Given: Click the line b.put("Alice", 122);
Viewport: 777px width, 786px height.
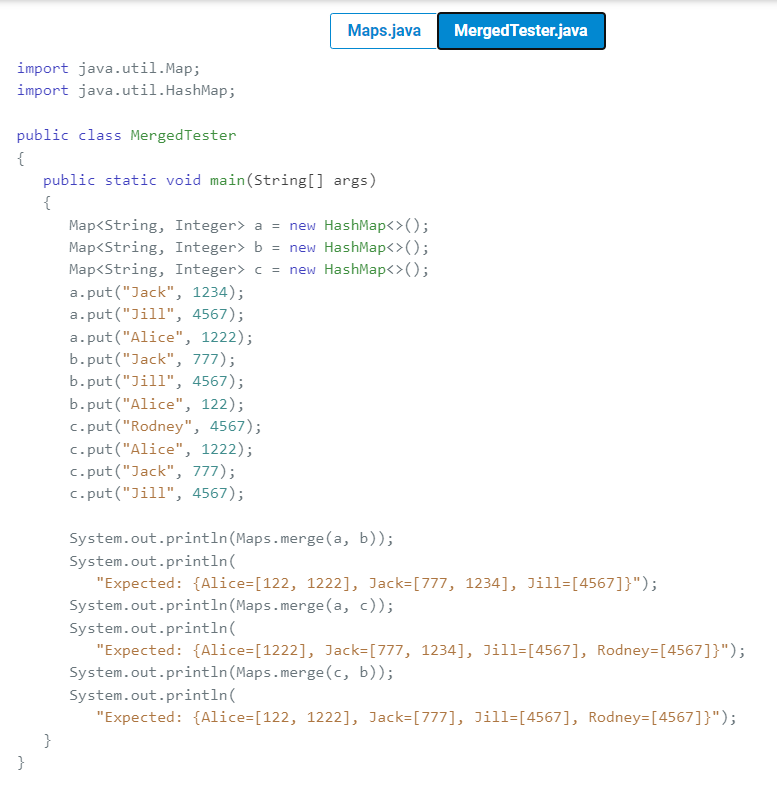Looking at the screenshot, I should tap(157, 405).
